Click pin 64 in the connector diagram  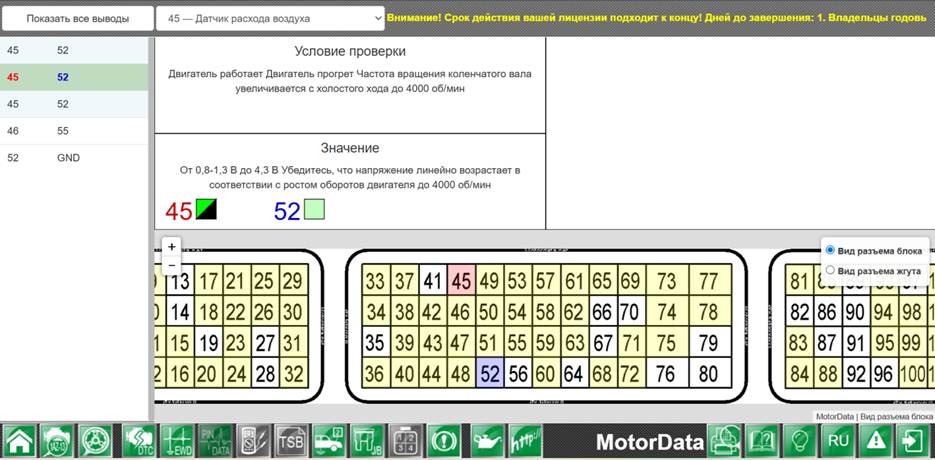575,373
